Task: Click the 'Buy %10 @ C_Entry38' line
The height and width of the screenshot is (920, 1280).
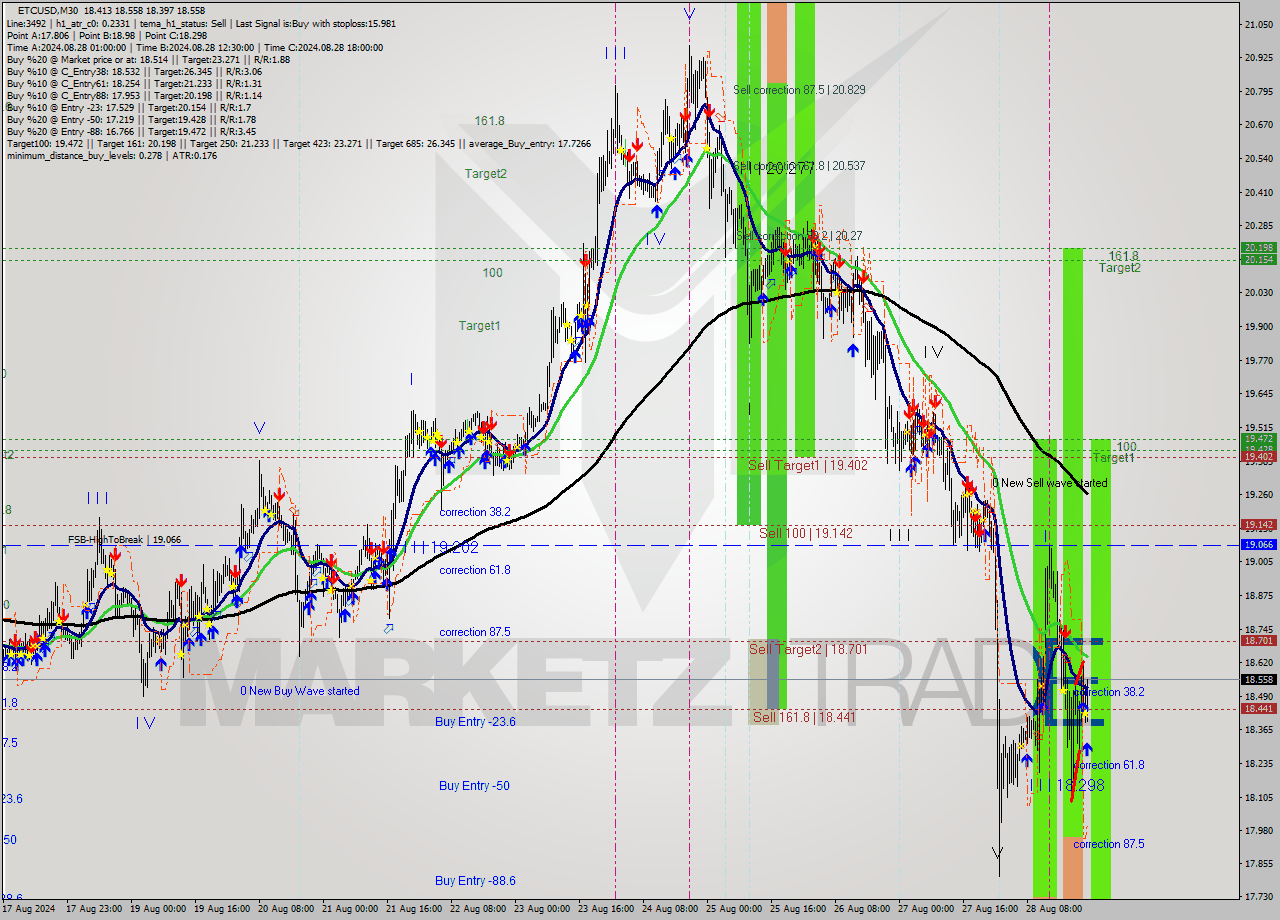Action: click(x=134, y=71)
